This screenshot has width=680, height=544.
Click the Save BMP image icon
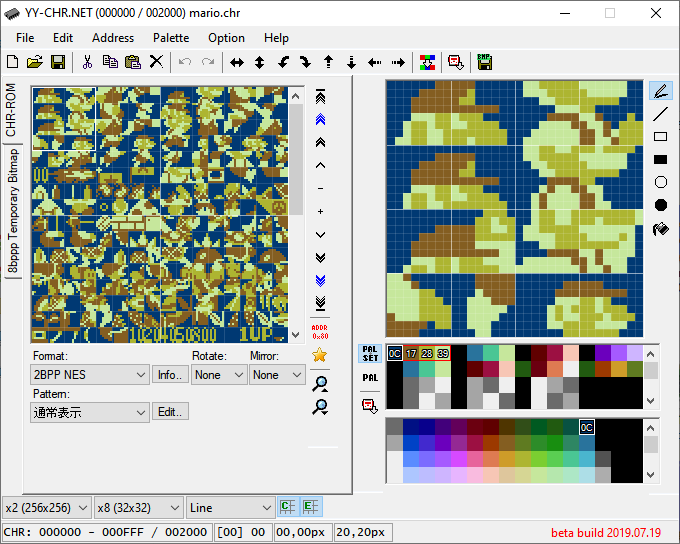tap(485, 62)
